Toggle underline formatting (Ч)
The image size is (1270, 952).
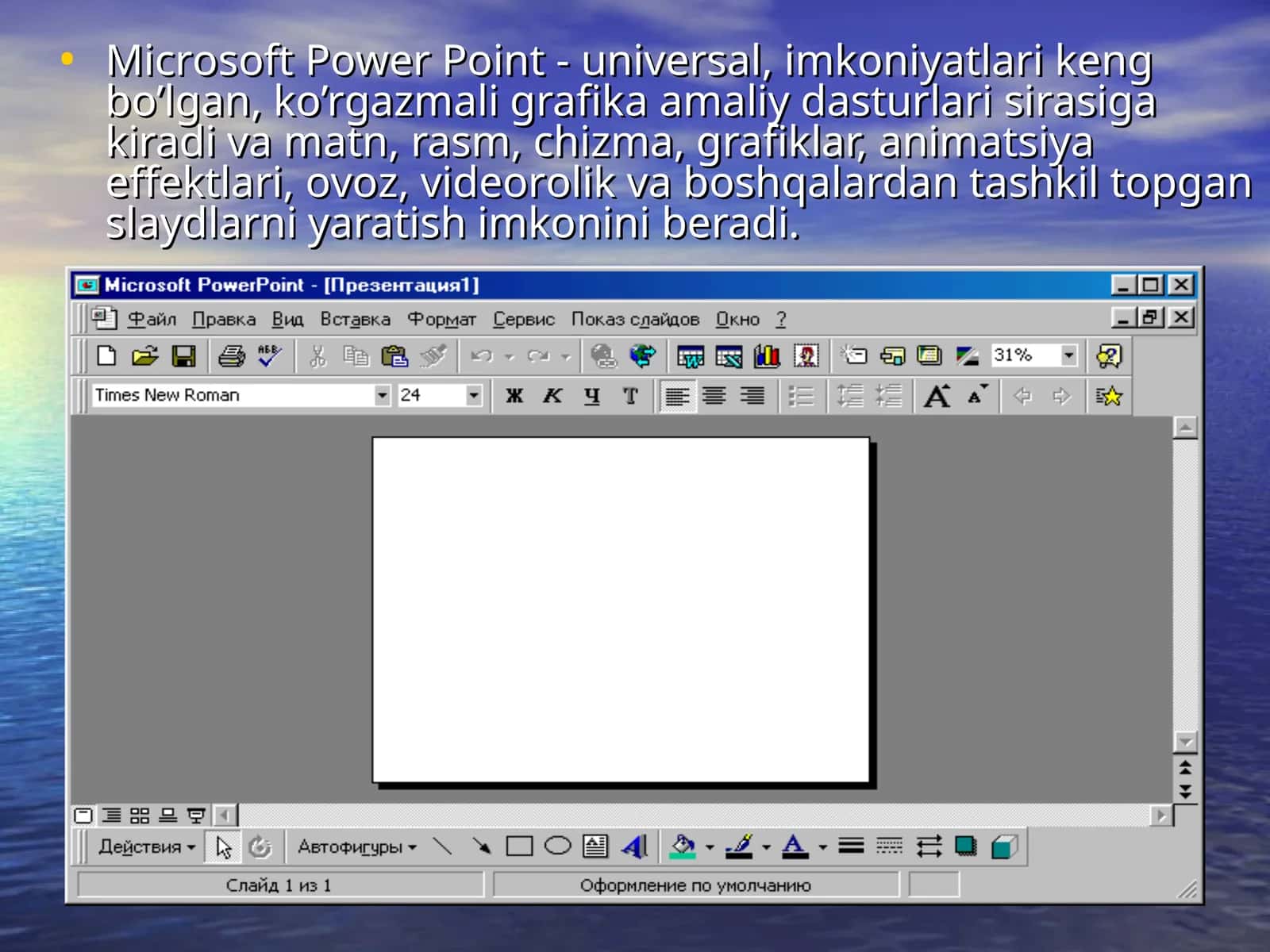pyautogui.click(x=591, y=395)
